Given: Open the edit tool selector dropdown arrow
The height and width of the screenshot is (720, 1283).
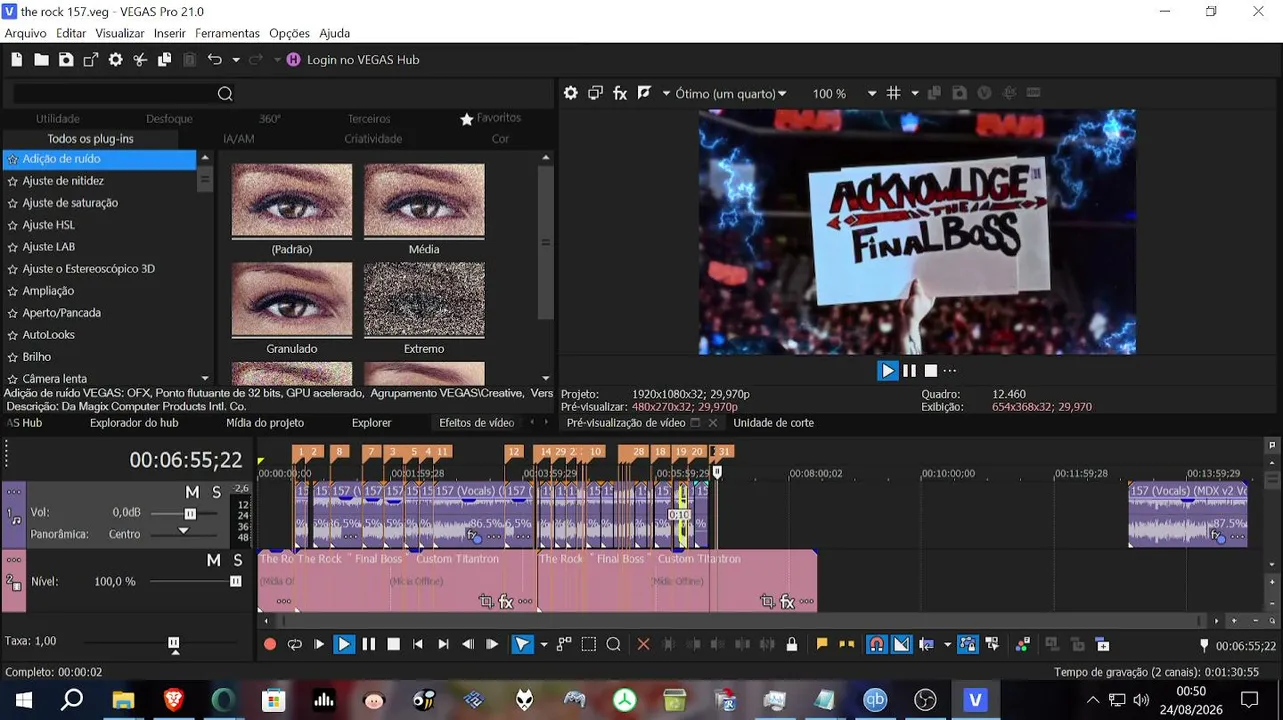Looking at the screenshot, I should pyautogui.click(x=544, y=645).
